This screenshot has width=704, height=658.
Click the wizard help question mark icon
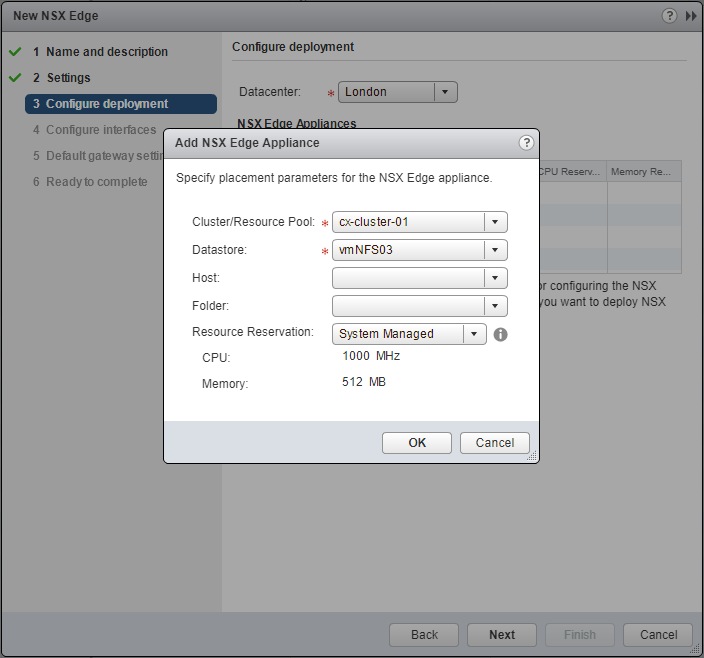(669, 16)
